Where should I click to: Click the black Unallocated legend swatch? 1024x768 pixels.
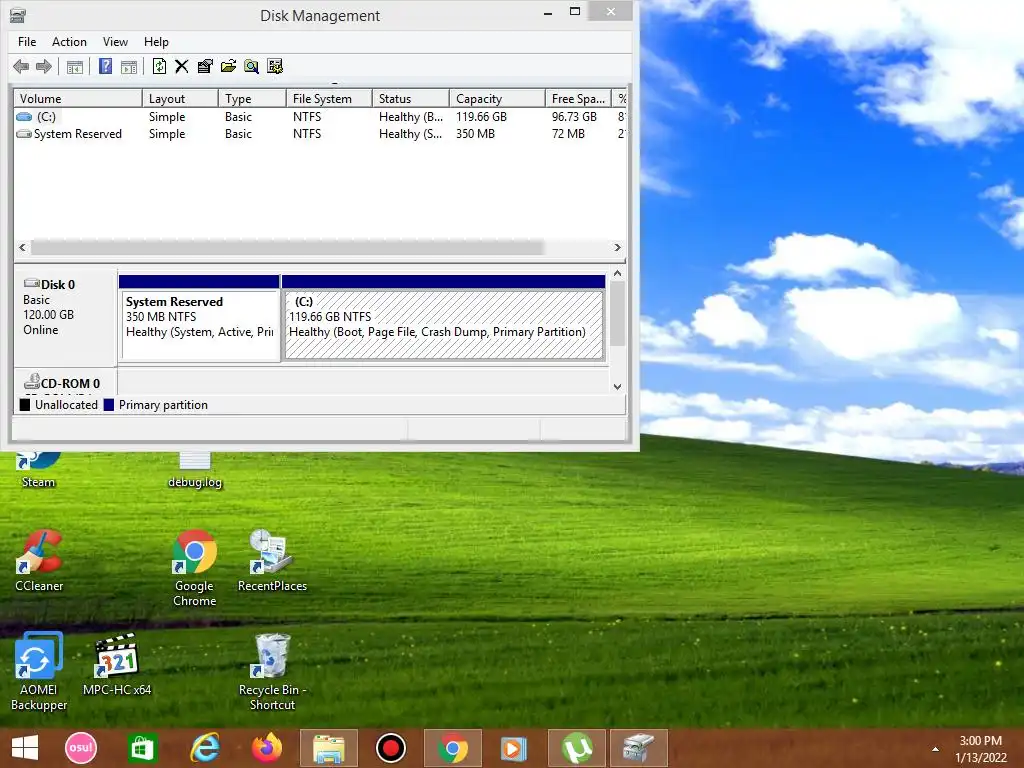coord(25,405)
